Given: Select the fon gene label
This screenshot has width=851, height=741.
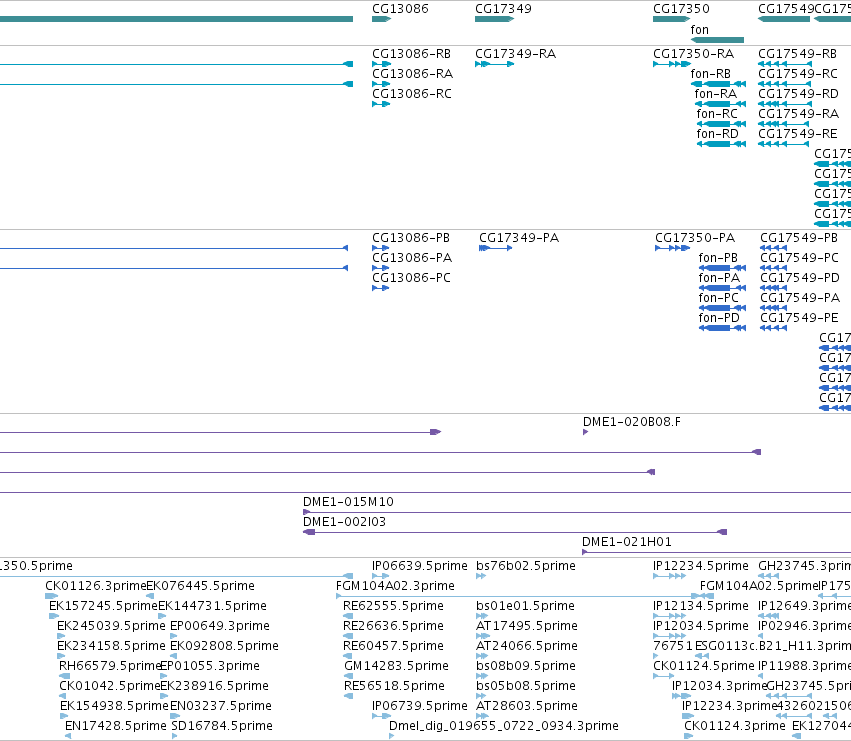Looking at the screenshot, I should [700, 30].
